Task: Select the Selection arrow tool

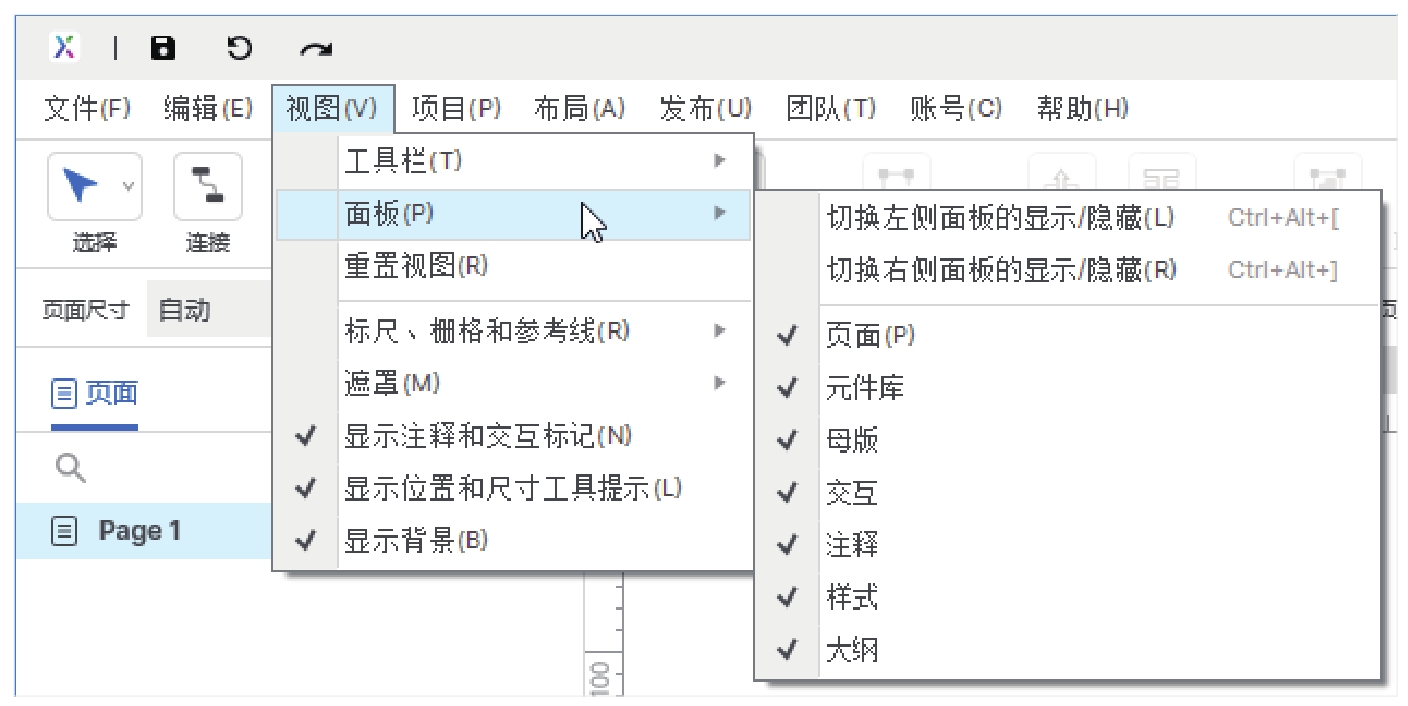Action: coord(81,186)
